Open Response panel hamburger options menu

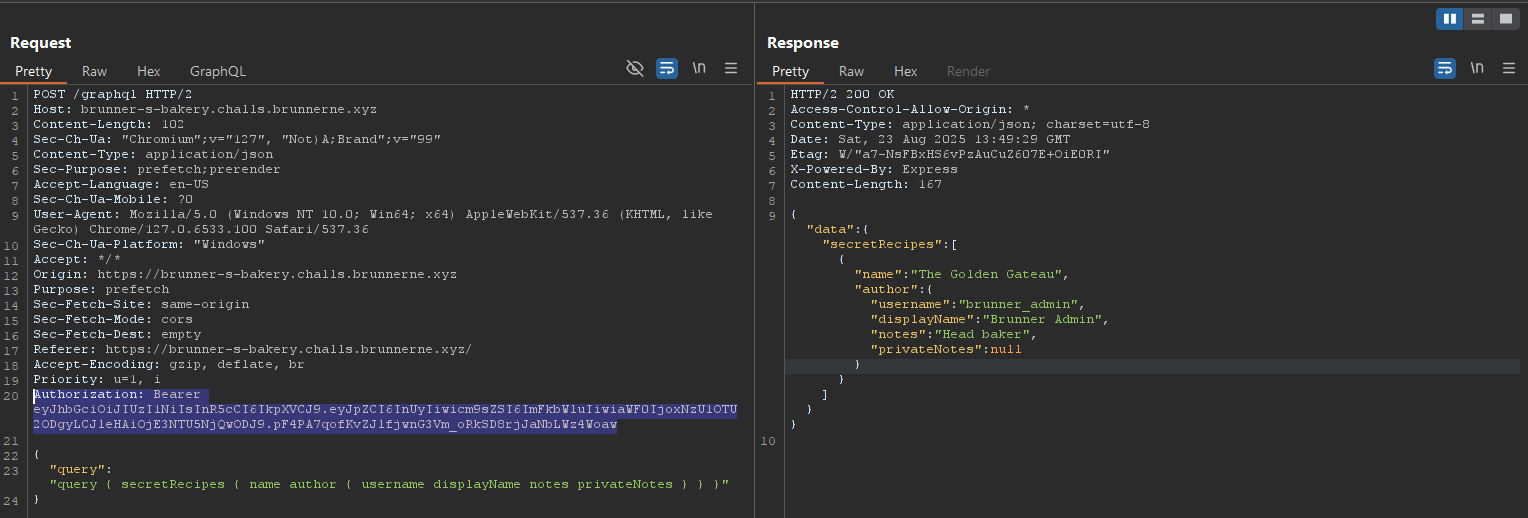pyautogui.click(x=1509, y=68)
